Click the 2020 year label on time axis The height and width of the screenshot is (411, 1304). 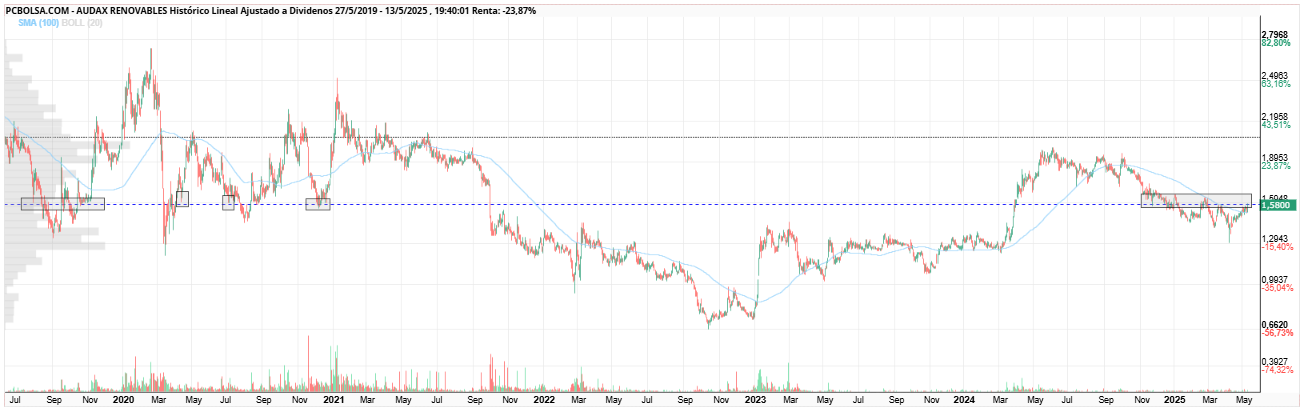coord(124,399)
